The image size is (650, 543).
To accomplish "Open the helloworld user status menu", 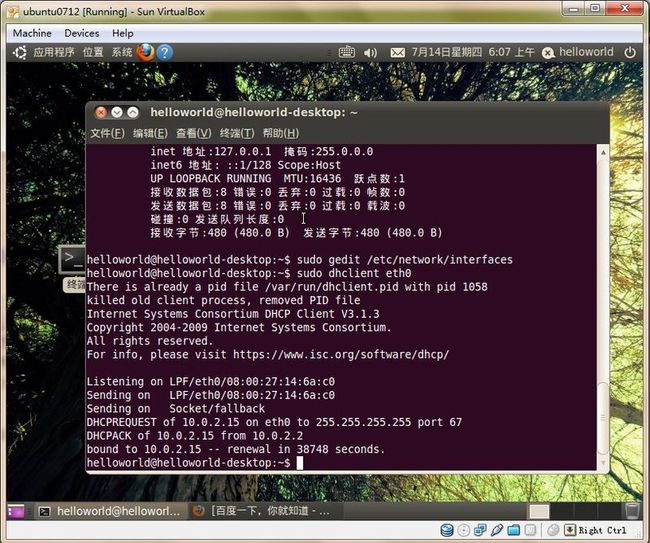I will [x=578, y=52].
